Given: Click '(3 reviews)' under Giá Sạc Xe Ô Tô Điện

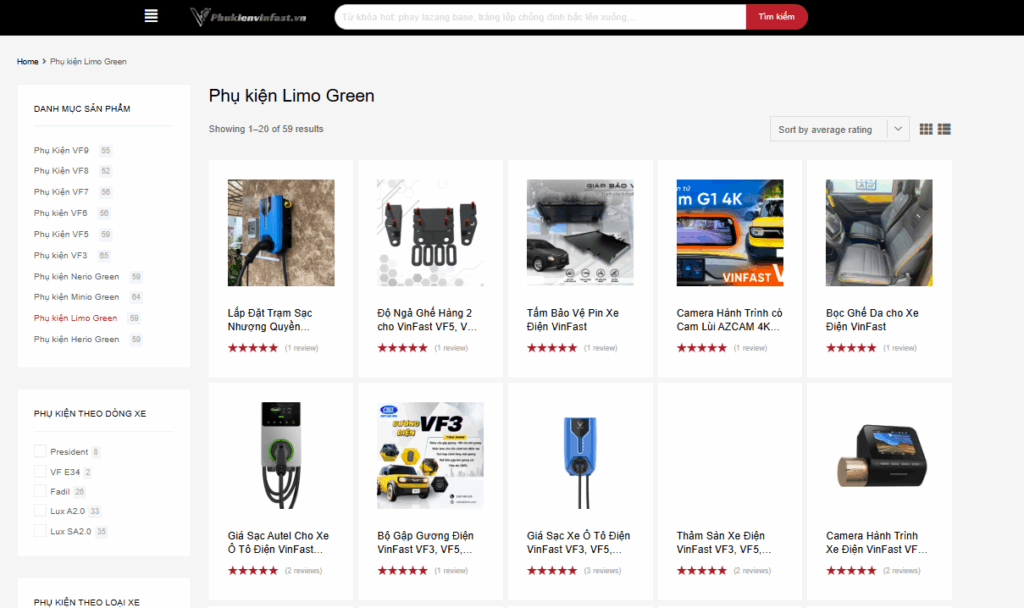Looking at the screenshot, I should click(602, 571).
